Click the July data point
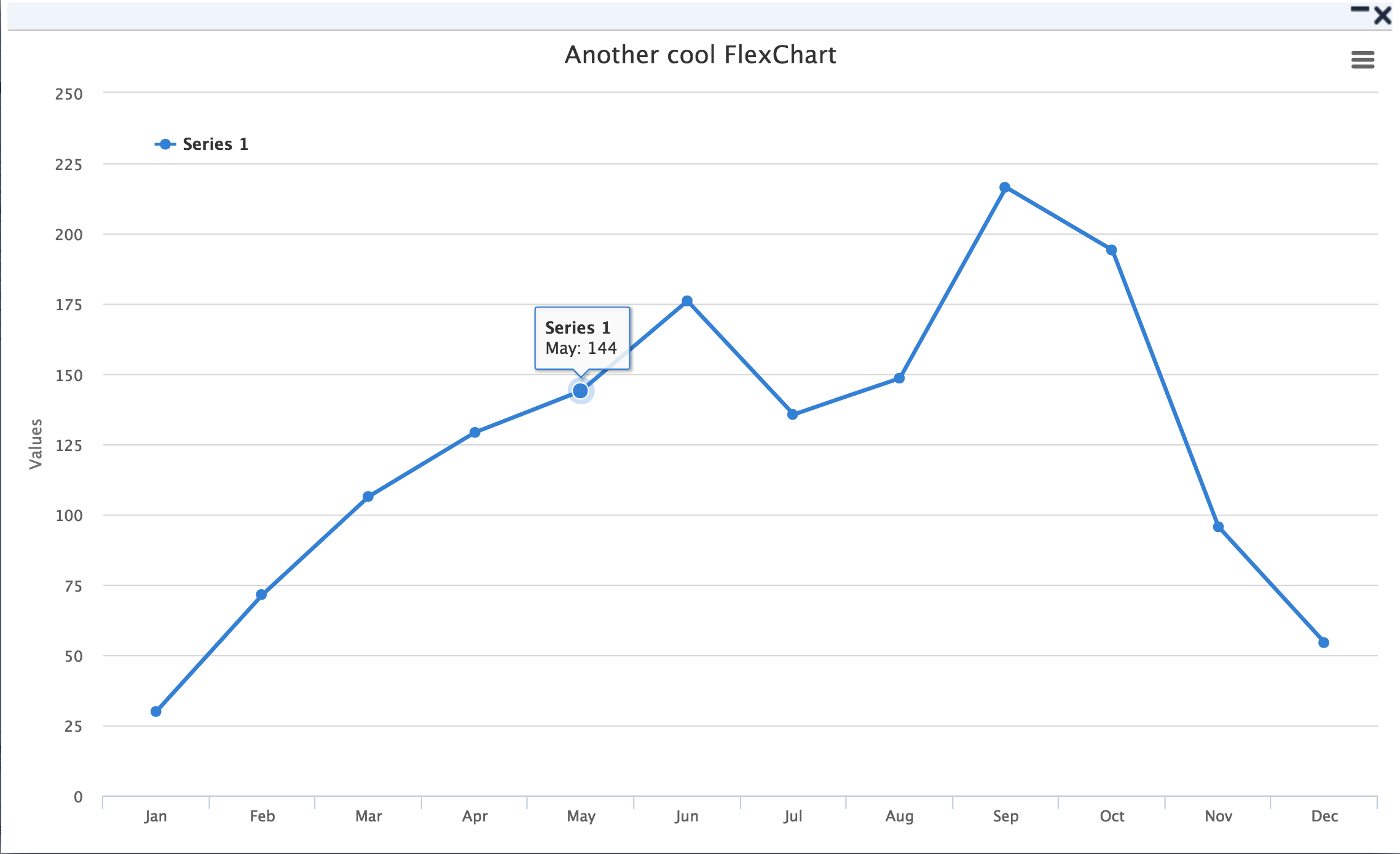The width and height of the screenshot is (1400, 854). click(793, 415)
